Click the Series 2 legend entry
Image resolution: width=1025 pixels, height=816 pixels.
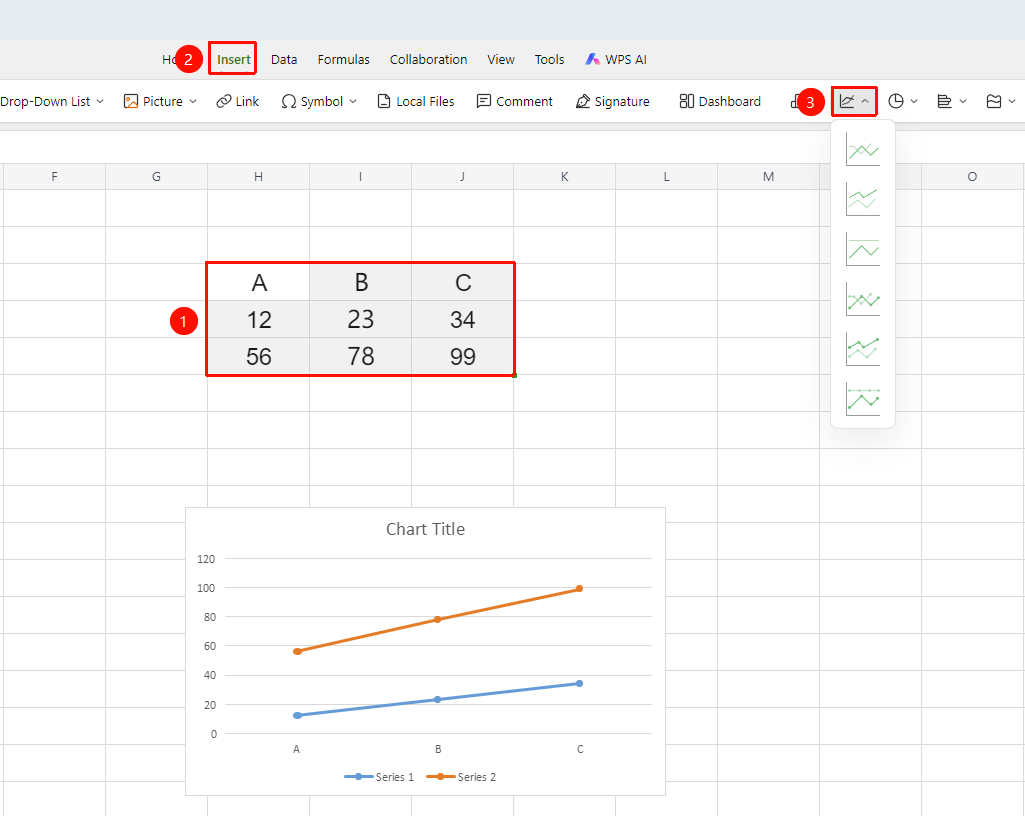(x=461, y=777)
